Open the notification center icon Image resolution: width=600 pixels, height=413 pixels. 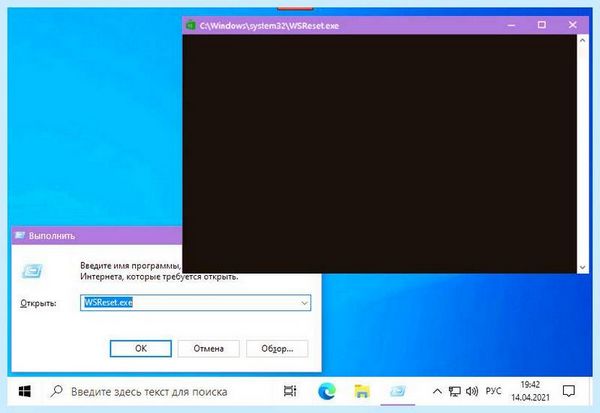569,391
